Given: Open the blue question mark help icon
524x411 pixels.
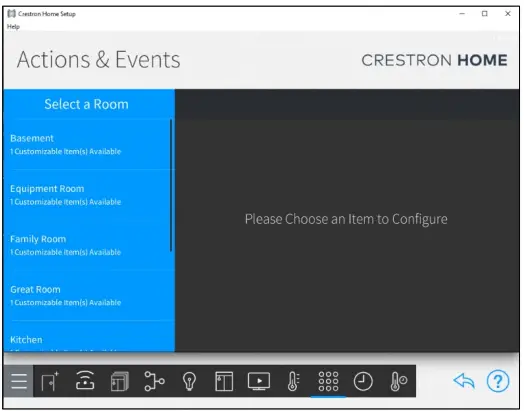Looking at the screenshot, I should click(498, 381).
